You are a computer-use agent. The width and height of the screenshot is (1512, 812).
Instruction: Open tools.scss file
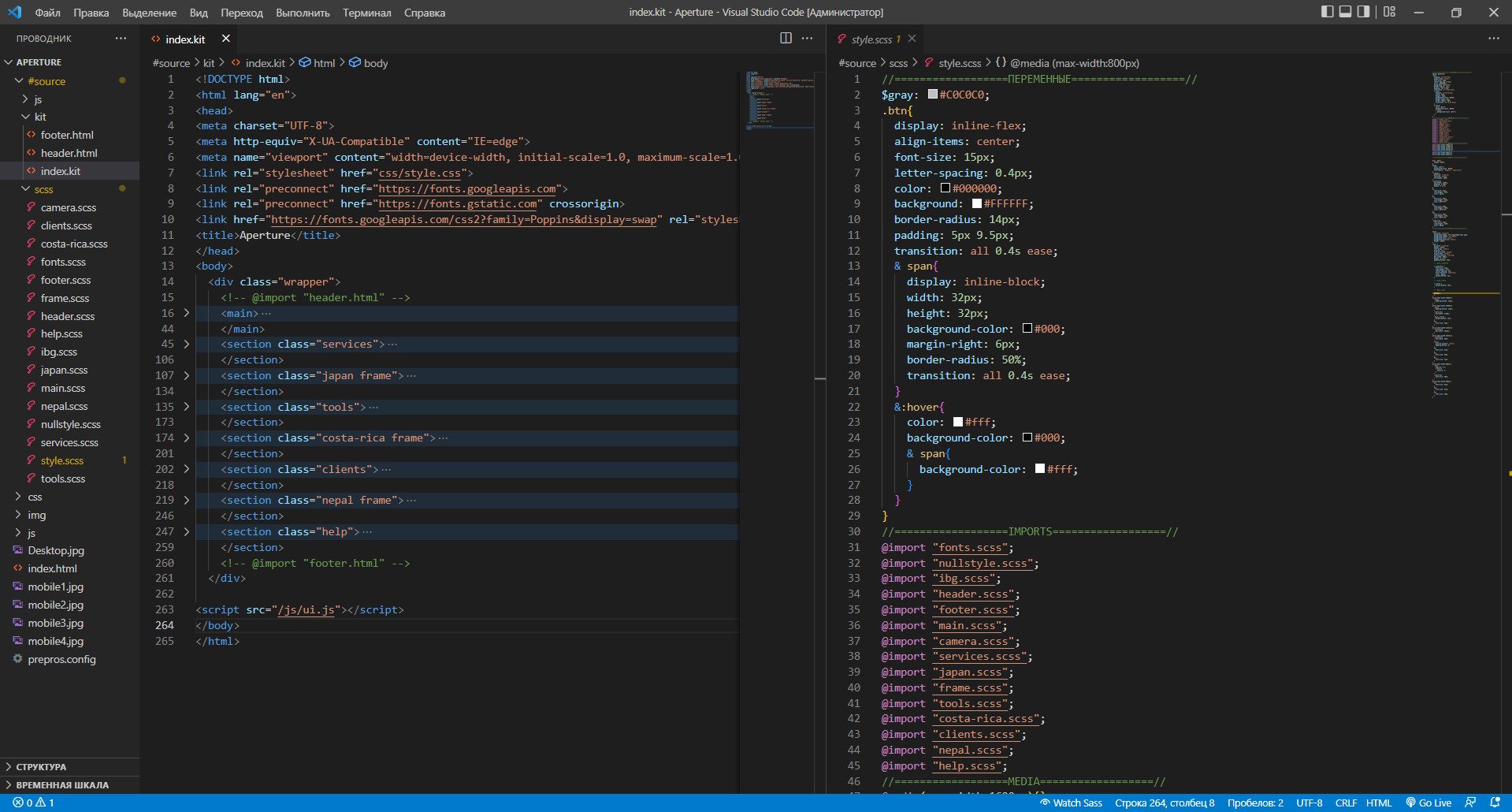click(69, 479)
